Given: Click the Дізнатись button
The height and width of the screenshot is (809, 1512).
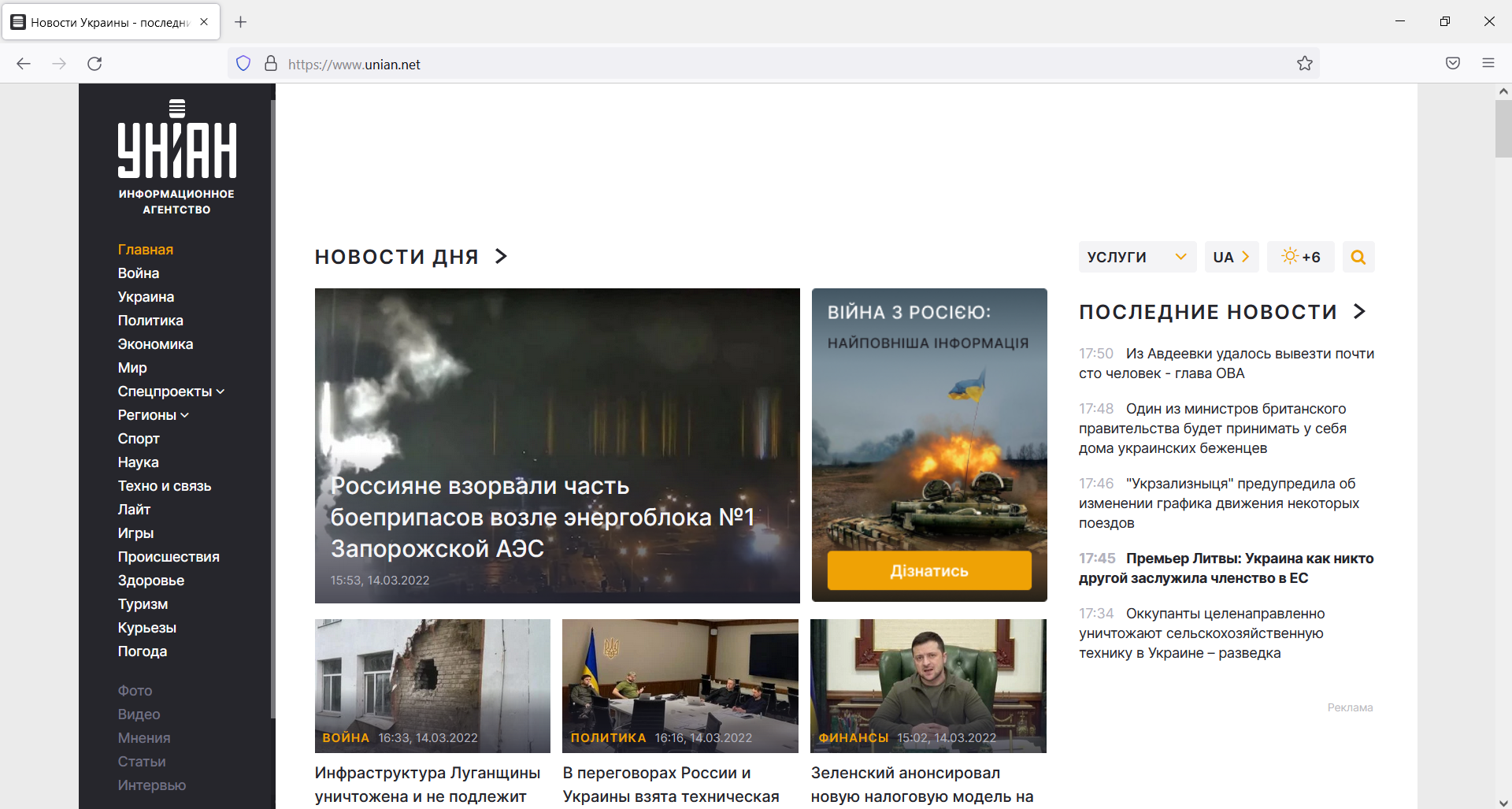Looking at the screenshot, I should click(928, 570).
